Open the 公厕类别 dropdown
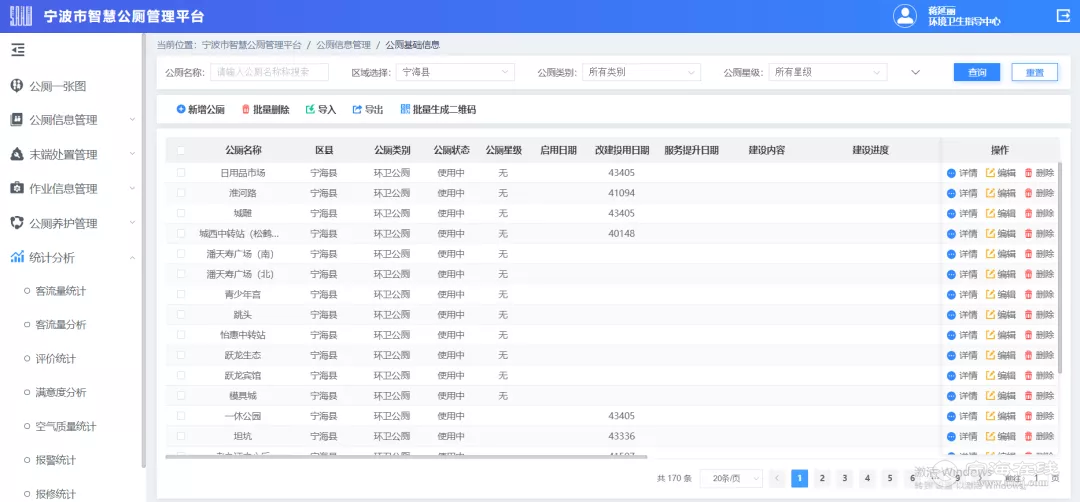This screenshot has width=1080, height=502. tap(641, 72)
